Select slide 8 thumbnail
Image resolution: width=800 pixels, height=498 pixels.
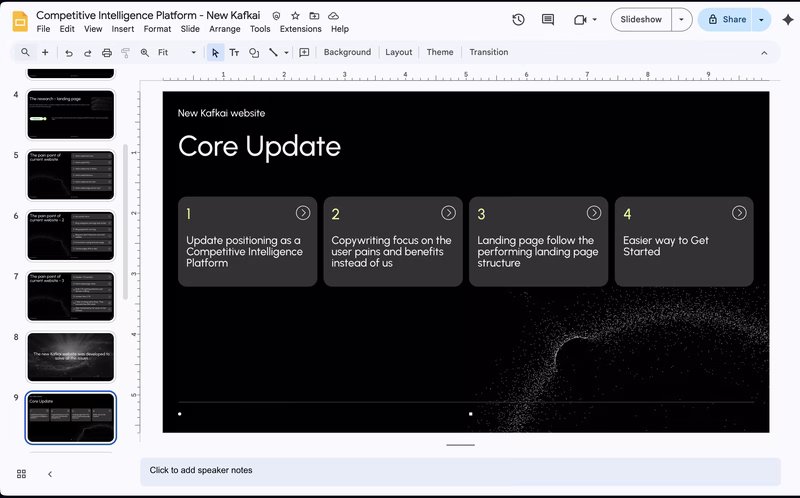(71, 357)
